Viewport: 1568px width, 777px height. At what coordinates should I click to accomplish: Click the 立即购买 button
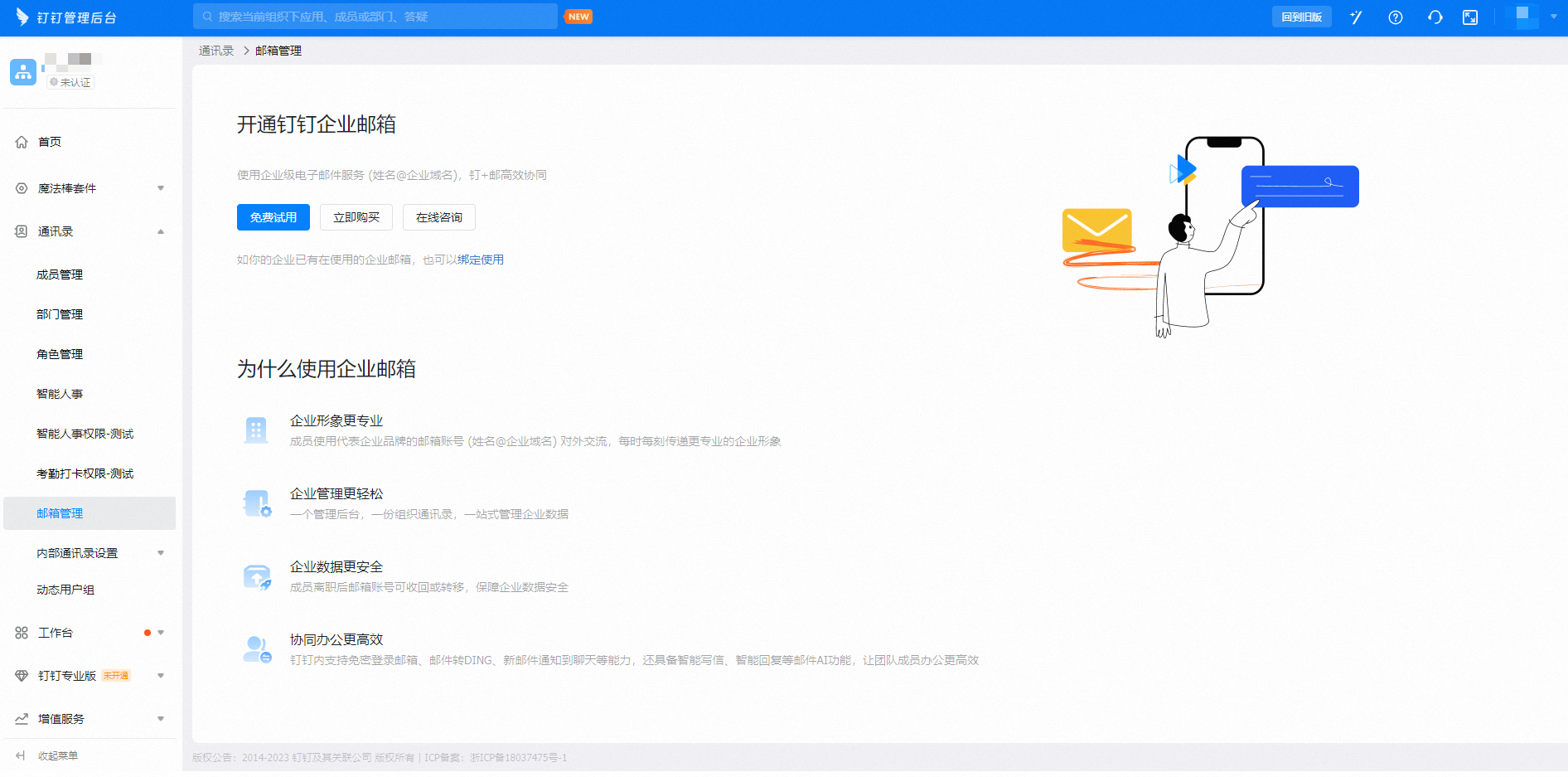tap(356, 217)
